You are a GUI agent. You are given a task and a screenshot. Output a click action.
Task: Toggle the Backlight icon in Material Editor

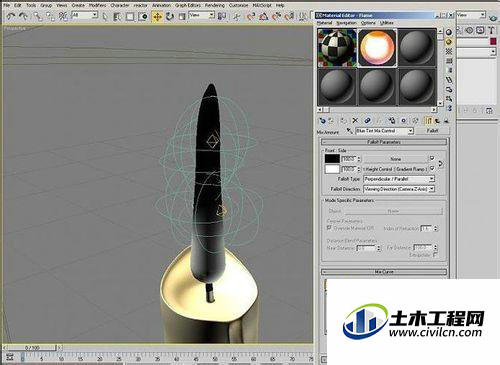(x=449, y=42)
